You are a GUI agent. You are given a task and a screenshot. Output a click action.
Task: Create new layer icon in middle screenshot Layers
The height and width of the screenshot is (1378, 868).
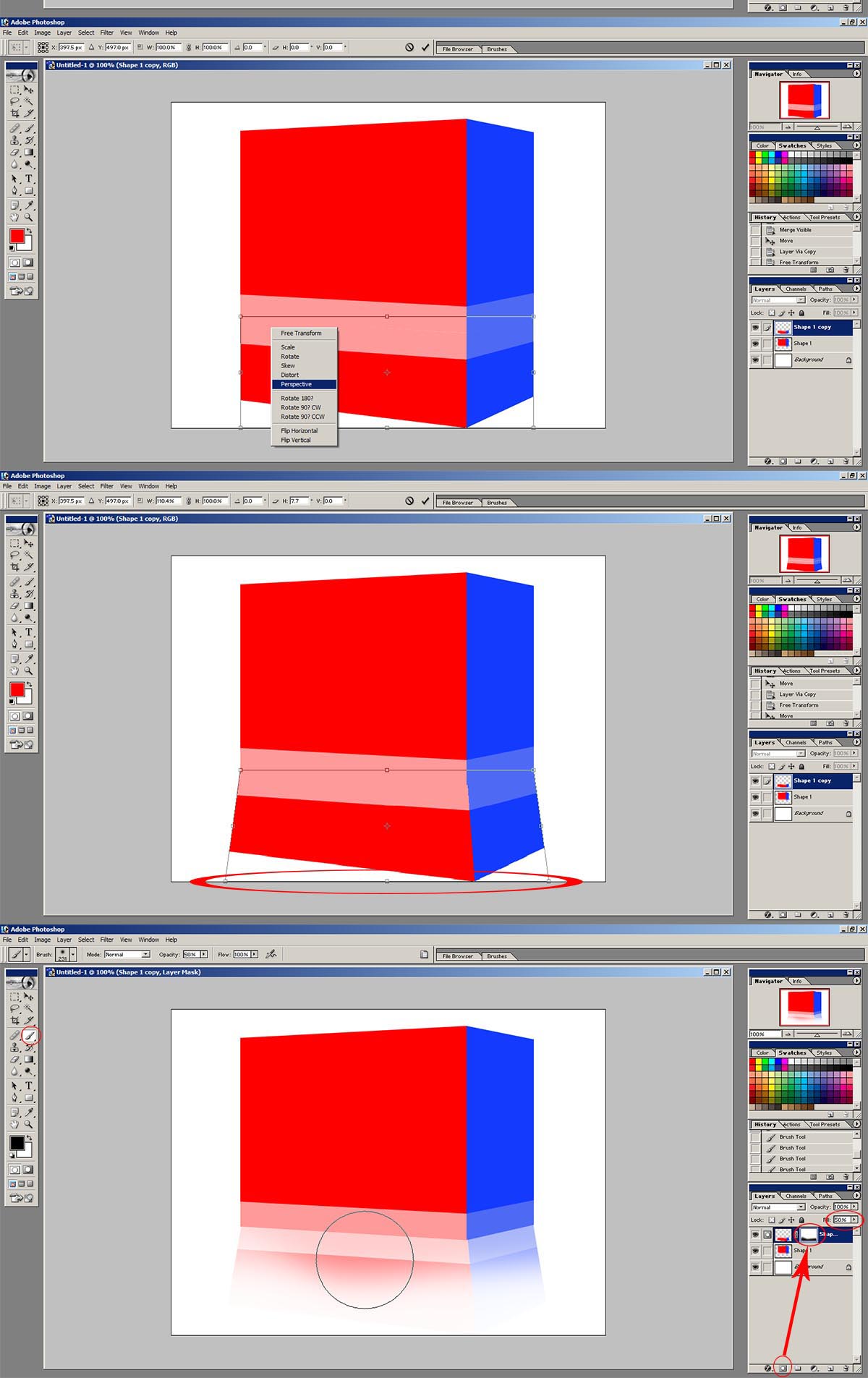pyautogui.click(x=830, y=914)
